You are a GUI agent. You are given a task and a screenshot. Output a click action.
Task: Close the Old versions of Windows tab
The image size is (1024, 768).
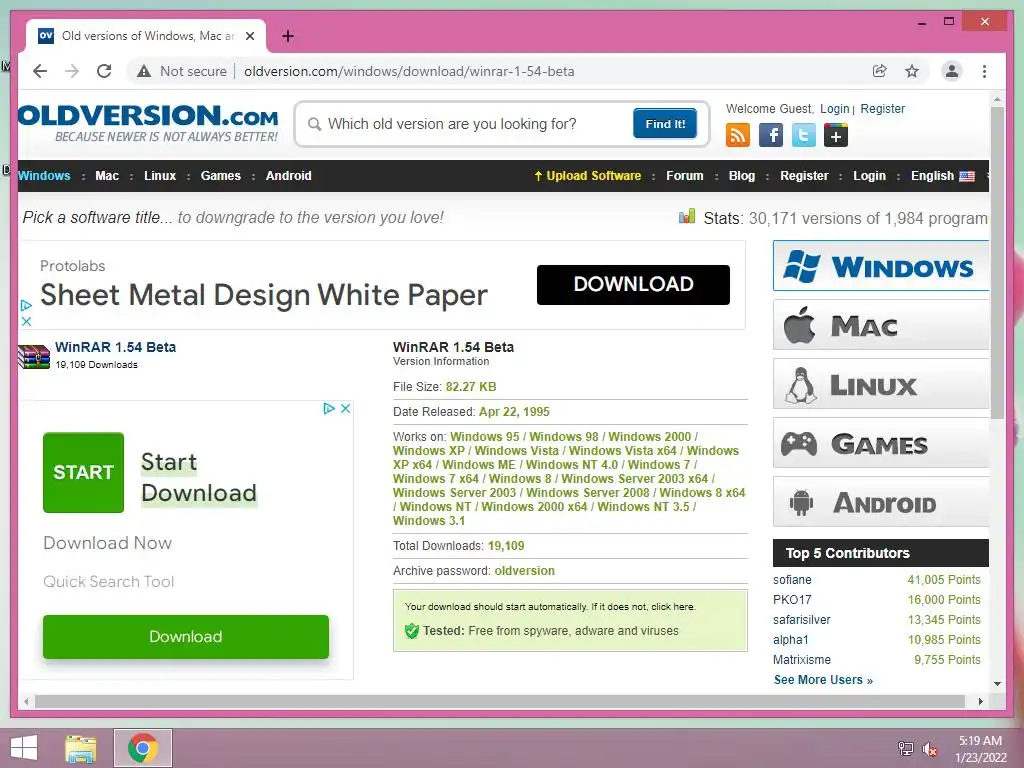click(249, 36)
